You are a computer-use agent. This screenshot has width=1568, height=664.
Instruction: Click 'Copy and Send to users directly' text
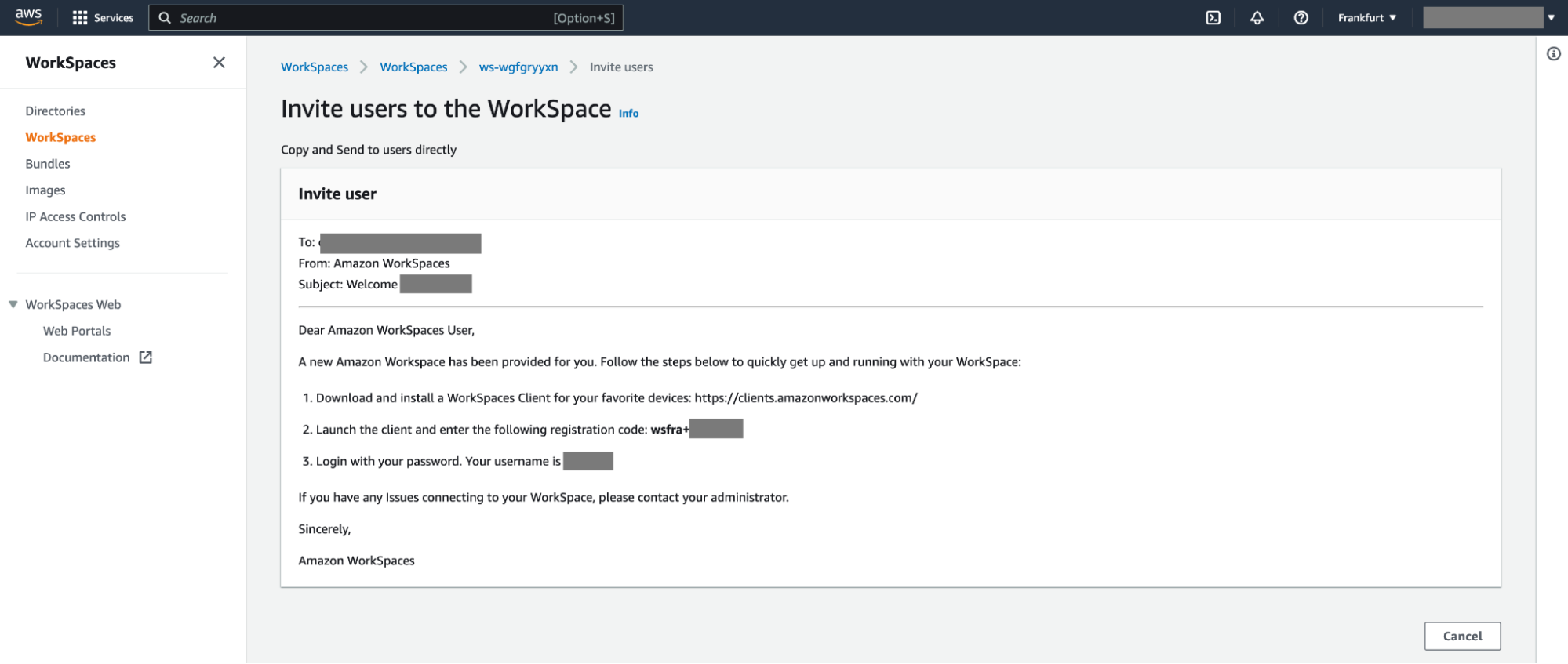[369, 150]
